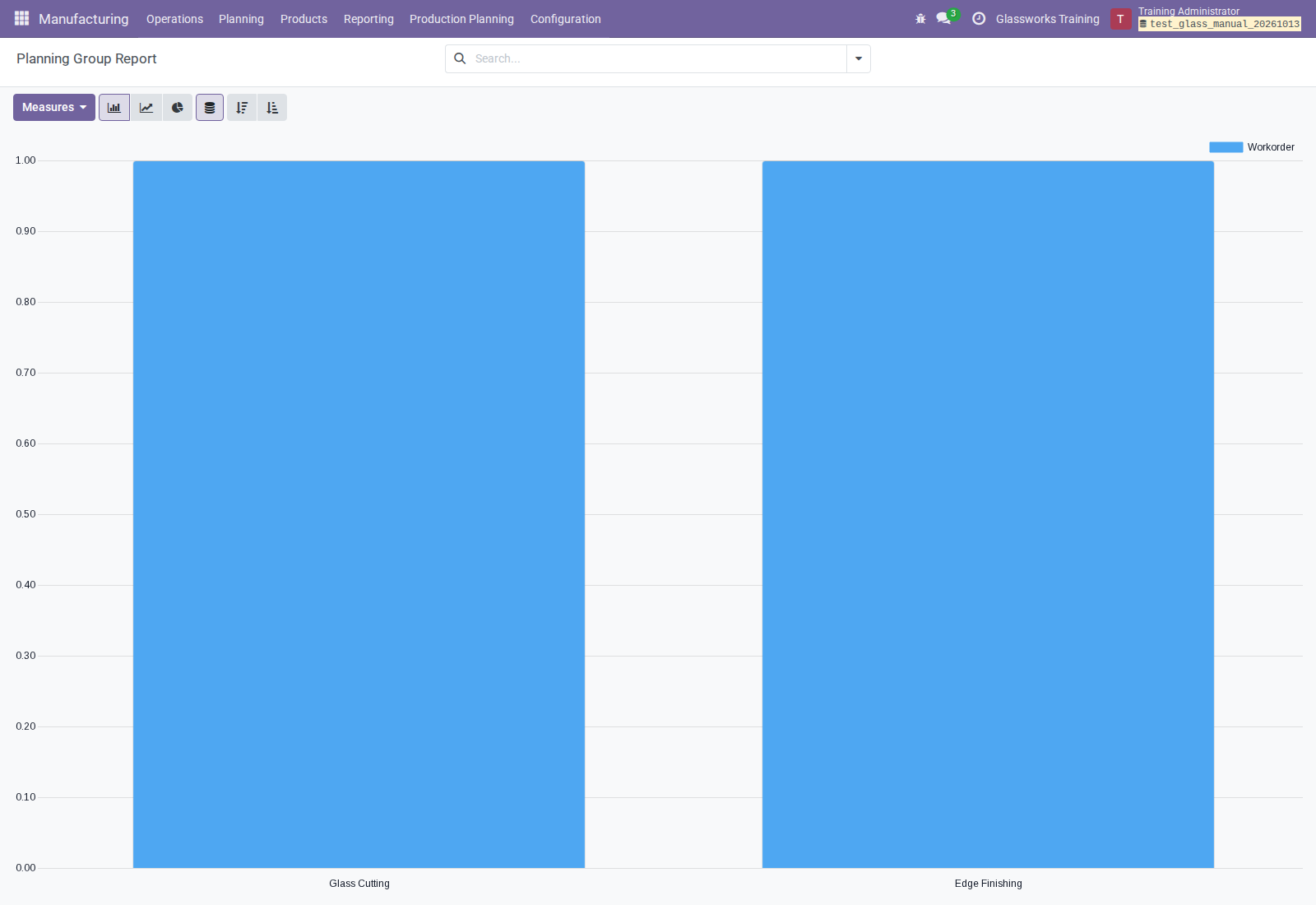This screenshot has height=905, width=1316.
Task: Open activities clock icon
Action: [979, 18]
